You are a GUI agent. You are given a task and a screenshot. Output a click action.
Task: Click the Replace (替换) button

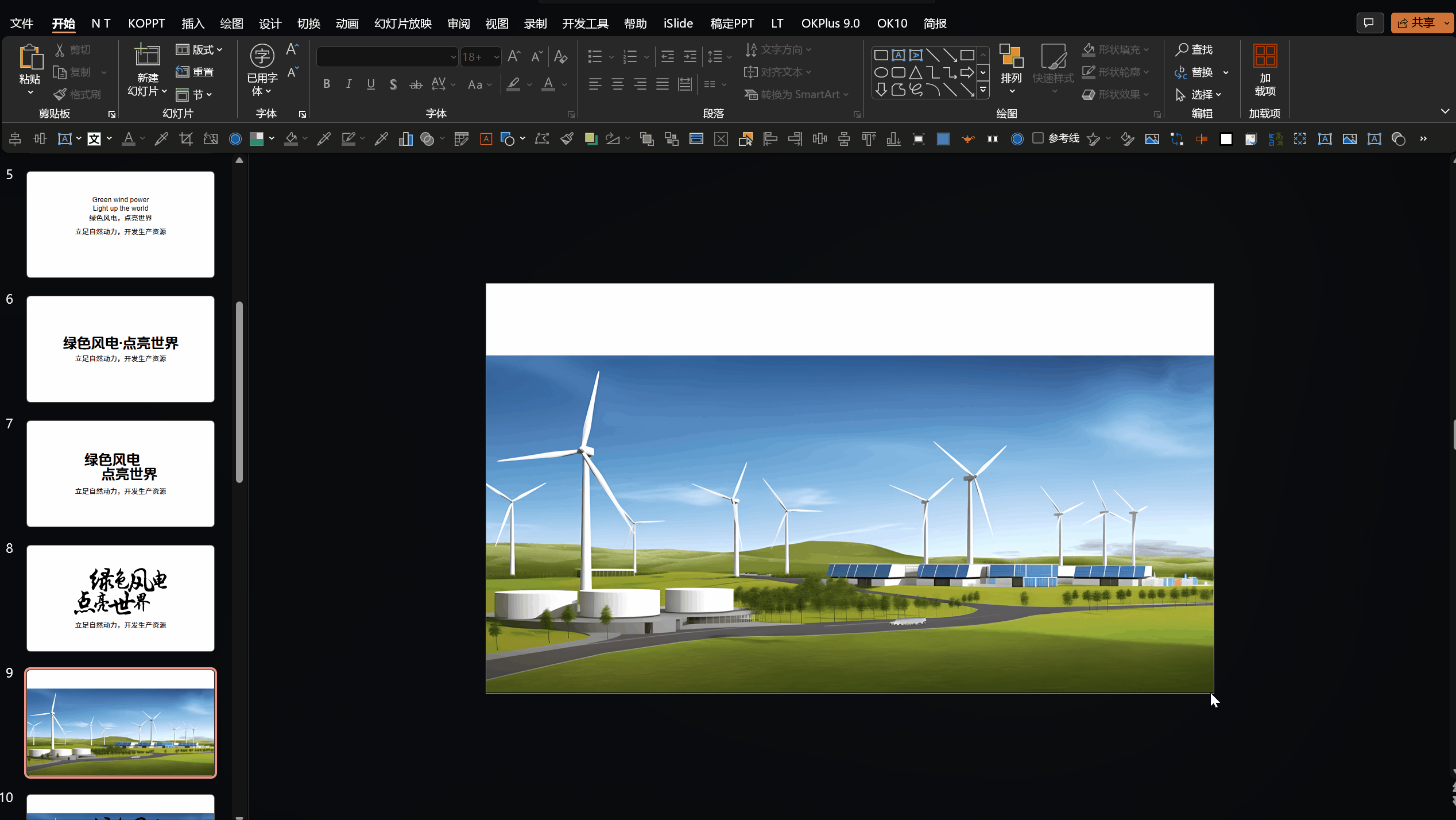(1194, 72)
